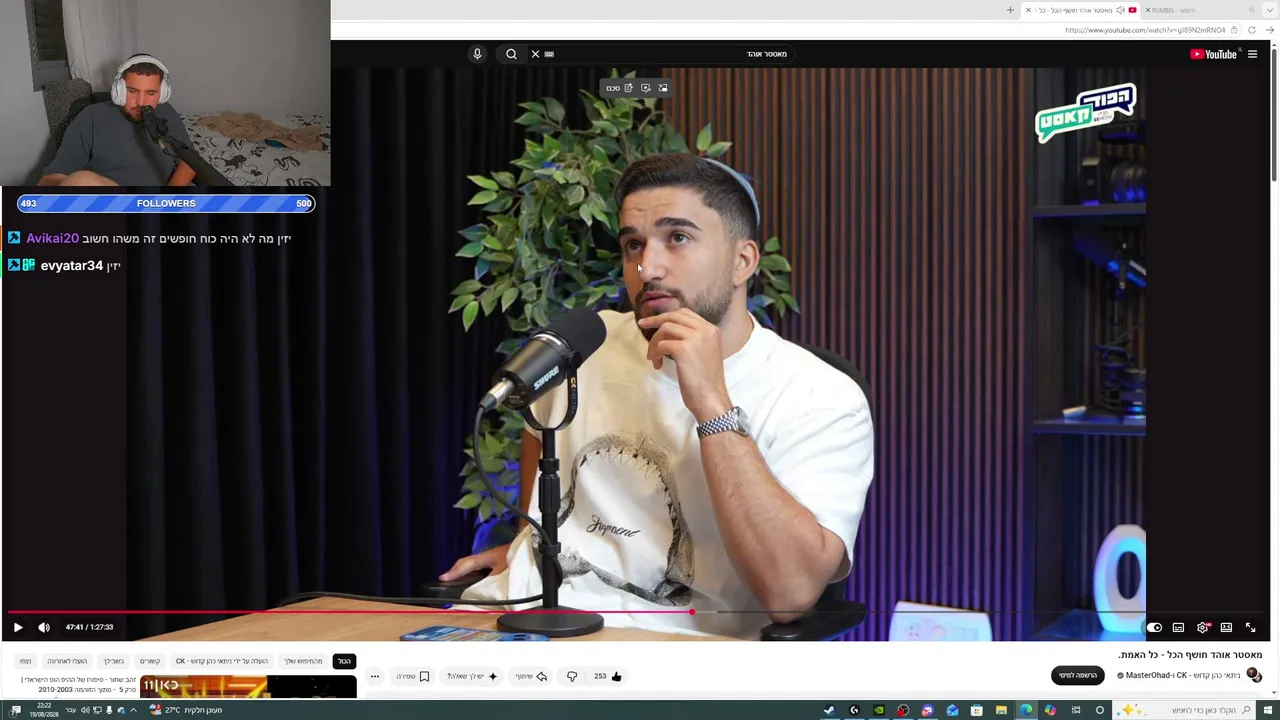
Task: Open Task View from the taskbar
Action: (1076, 710)
